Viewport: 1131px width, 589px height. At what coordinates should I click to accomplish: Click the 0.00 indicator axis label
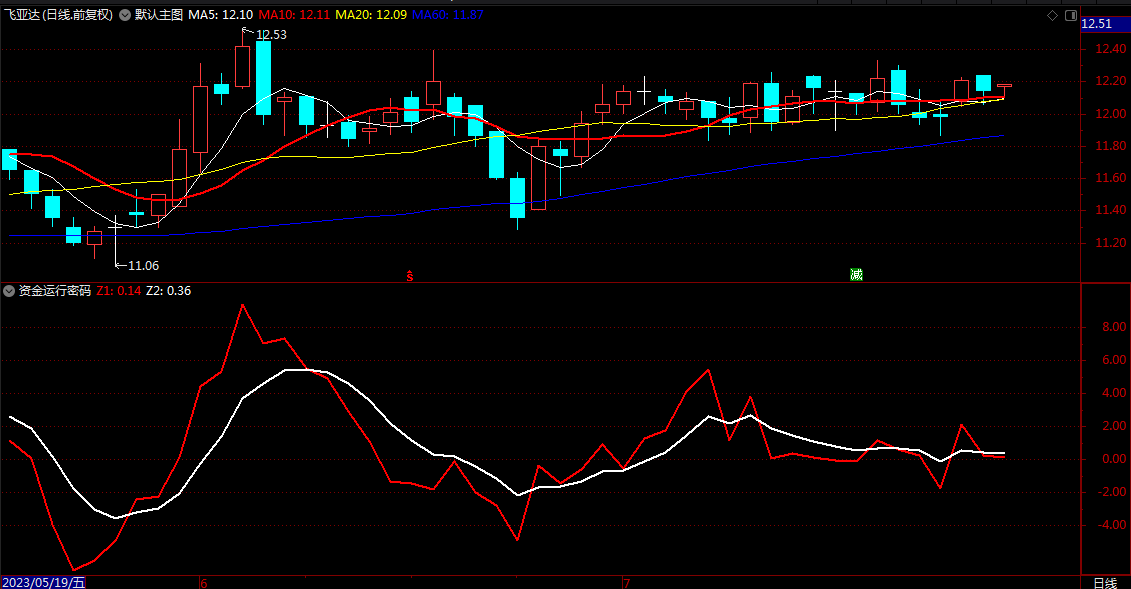pyautogui.click(x=1114, y=459)
